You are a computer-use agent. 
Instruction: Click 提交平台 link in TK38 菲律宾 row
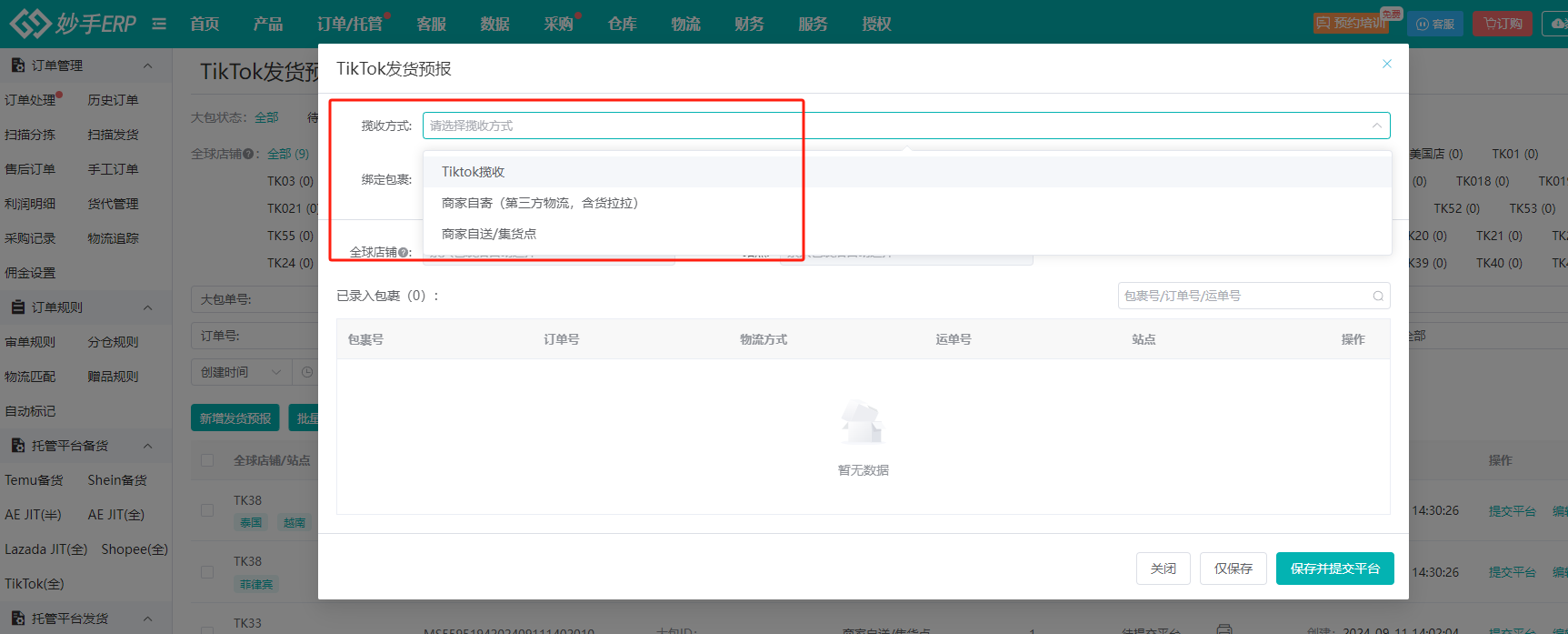tap(1513, 572)
